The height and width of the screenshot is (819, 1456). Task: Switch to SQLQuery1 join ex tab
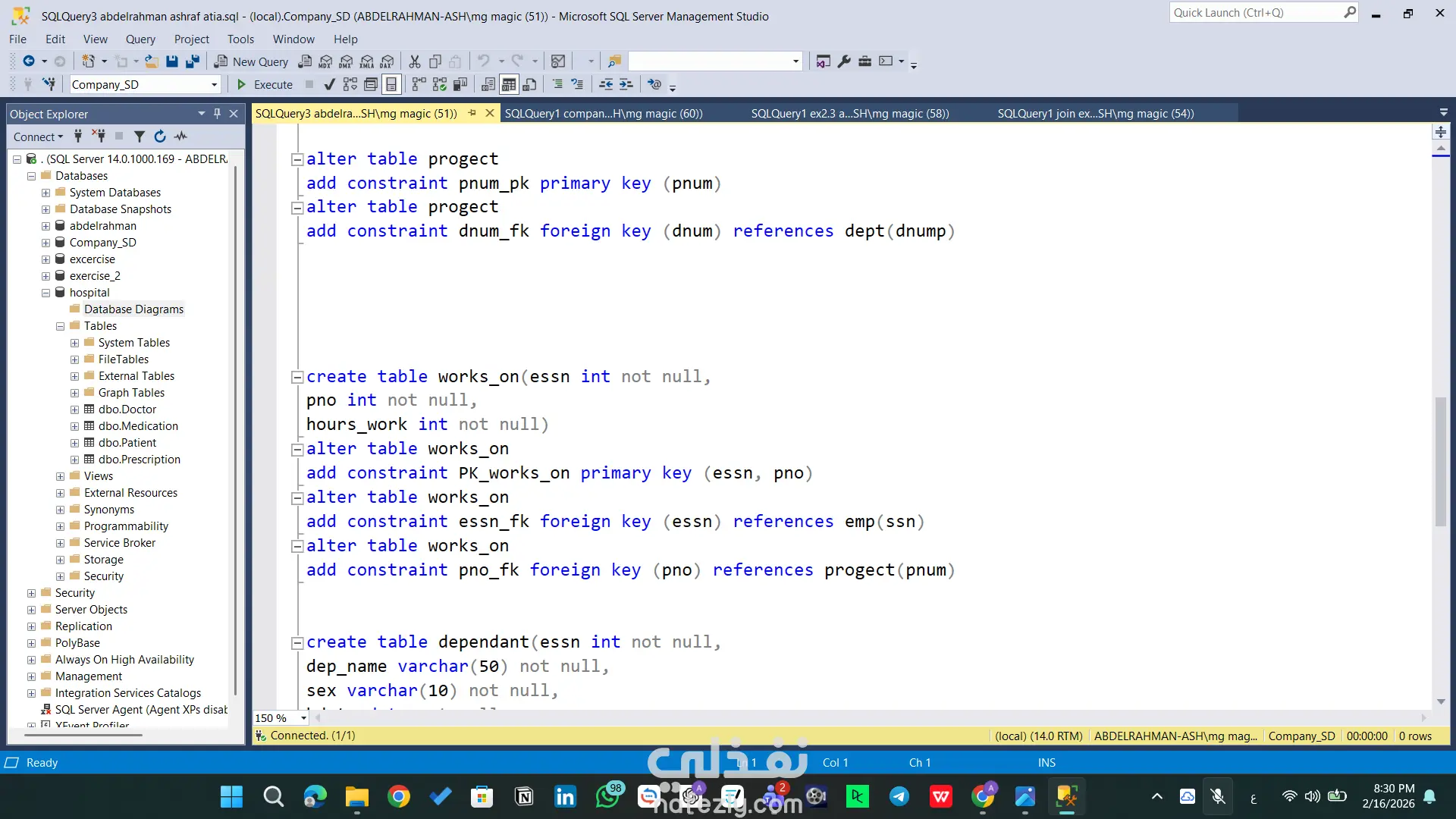[1095, 113]
